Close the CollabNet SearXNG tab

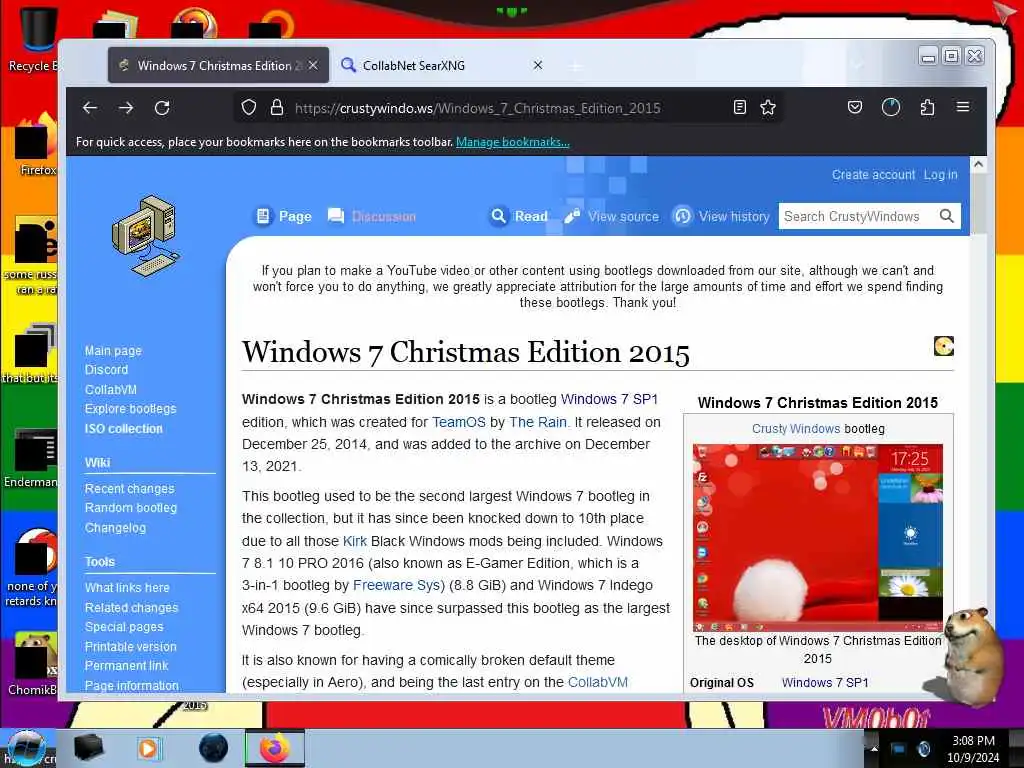[x=537, y=65]
